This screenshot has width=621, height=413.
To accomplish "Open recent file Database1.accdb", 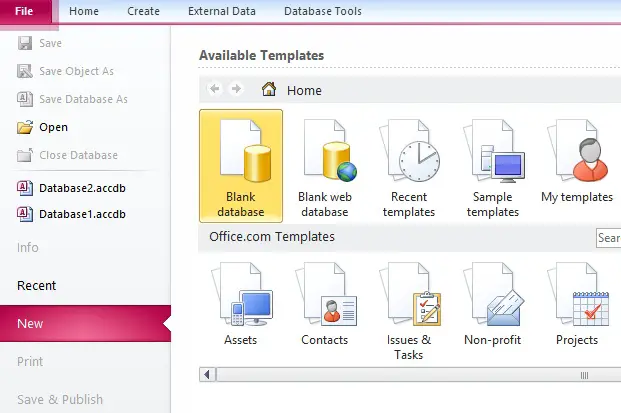I will point(82,214).
